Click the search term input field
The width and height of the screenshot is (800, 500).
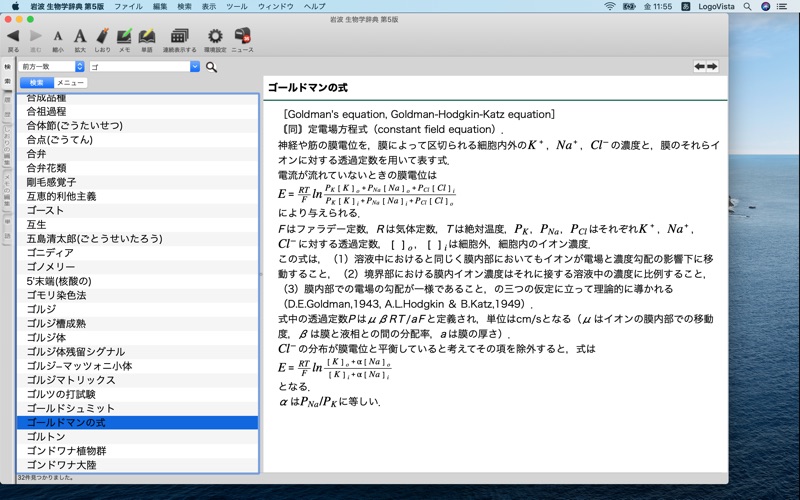tap(140, 66)
